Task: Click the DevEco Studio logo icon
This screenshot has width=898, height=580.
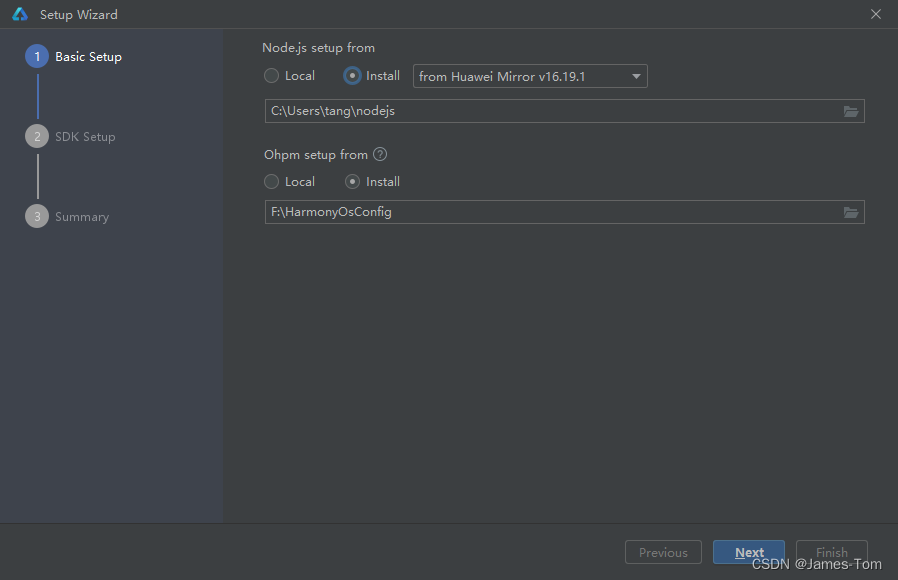Action: [20, 14]
